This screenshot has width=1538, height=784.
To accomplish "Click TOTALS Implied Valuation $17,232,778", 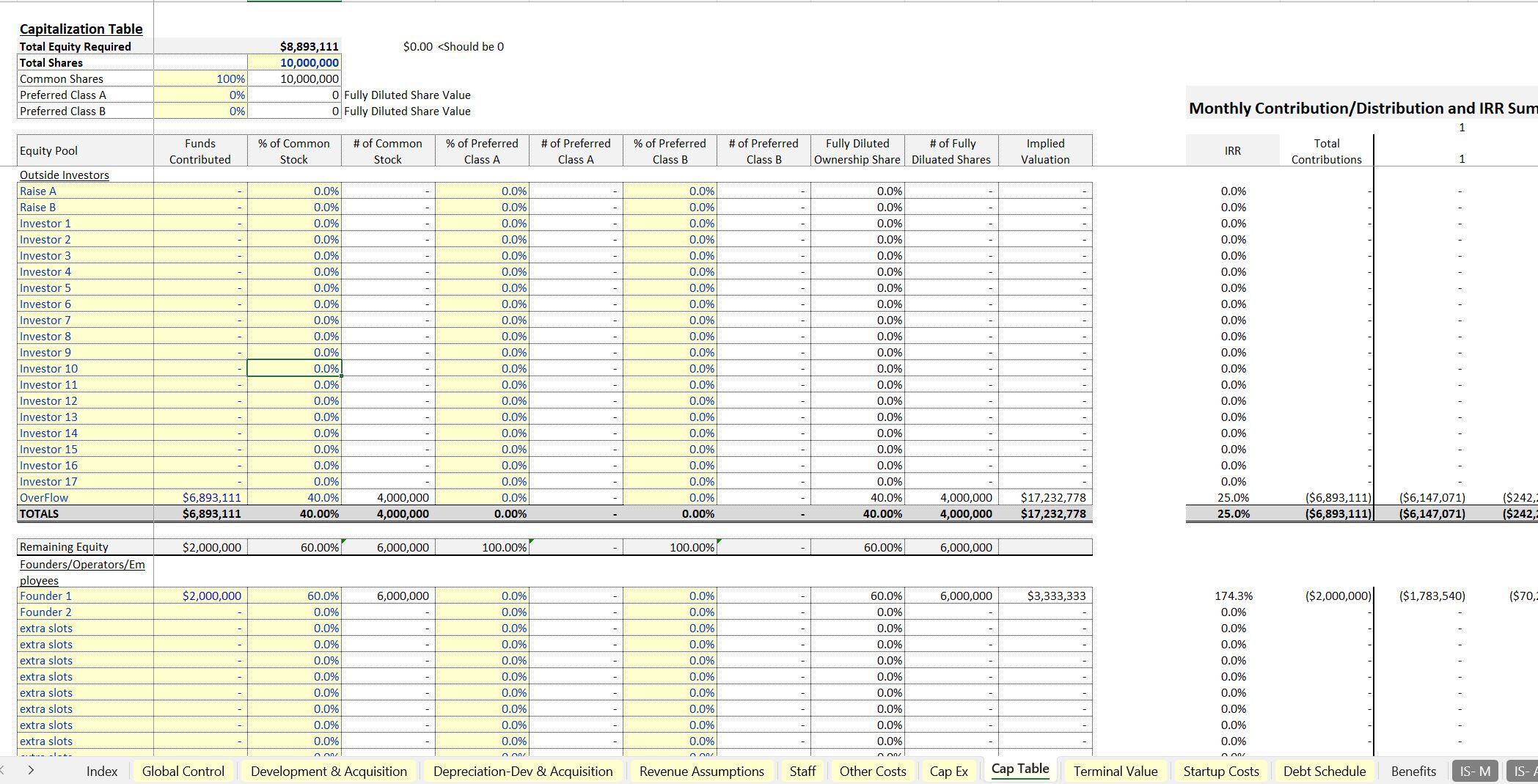I will 1045,513.
